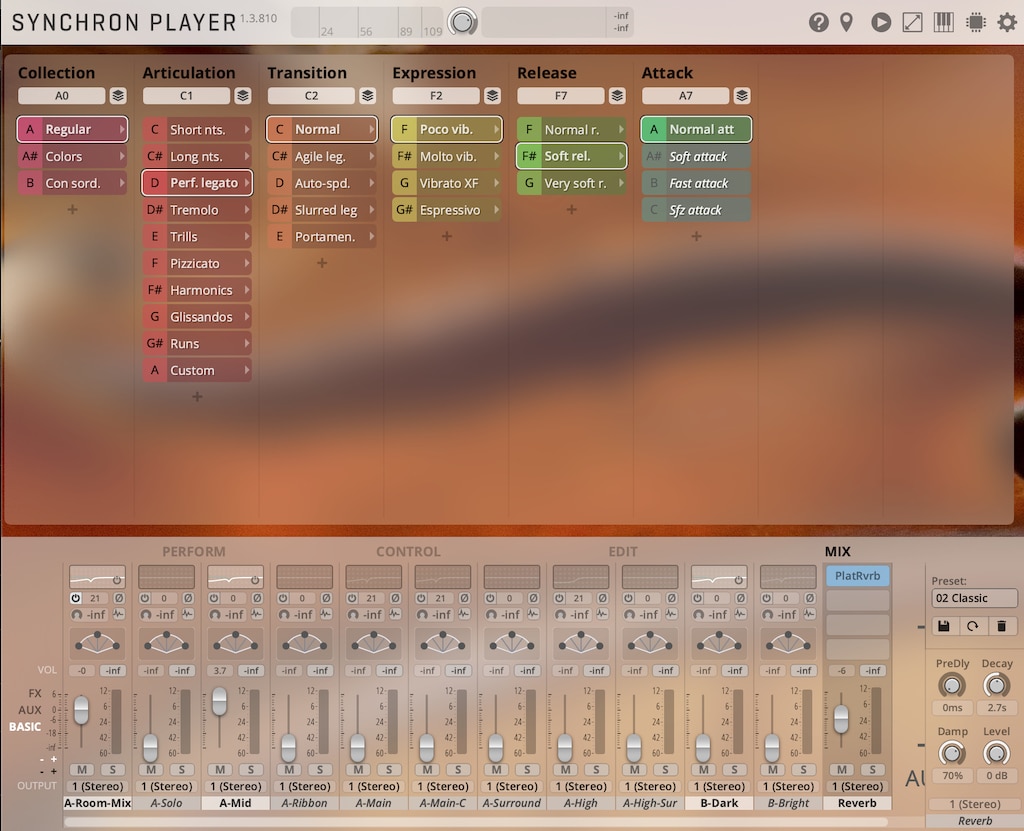Image resolution: width=1024 pixels, height=831 pixels.
Task: Expand the Soft rel. release arrow
Action: coord(621,156)
